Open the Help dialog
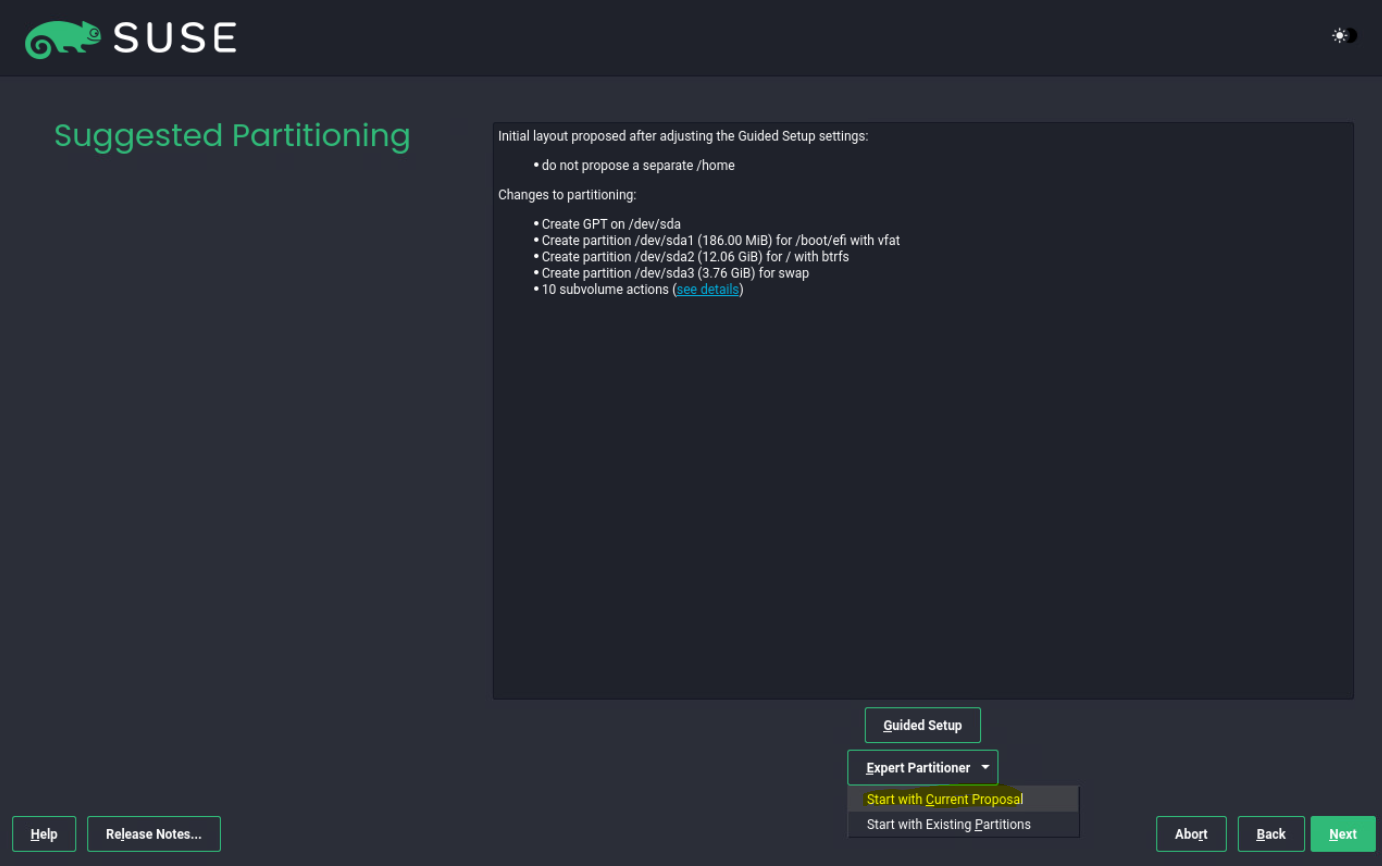This screenshot has width=1382, height=866. [44, 834]
